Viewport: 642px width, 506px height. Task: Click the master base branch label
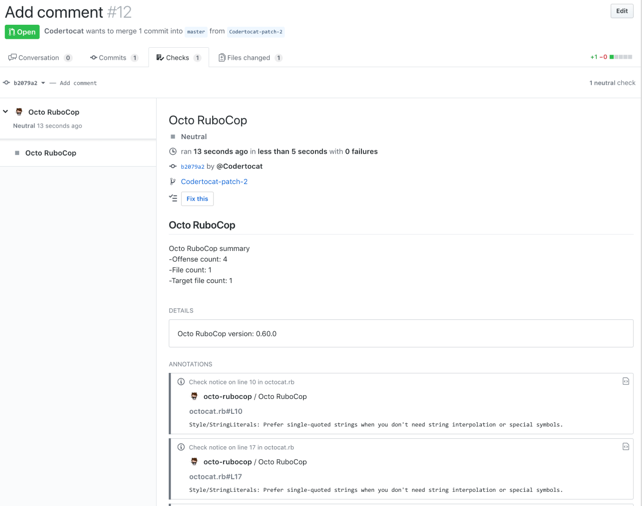coord(196,32)
